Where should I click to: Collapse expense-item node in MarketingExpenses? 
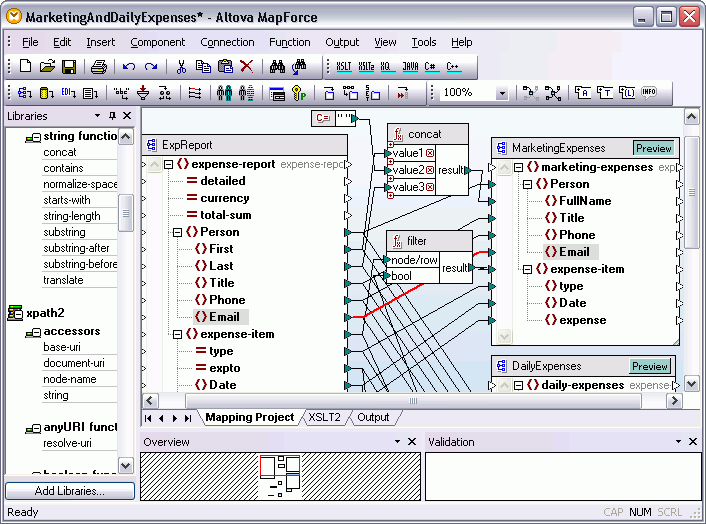(x=527, y=270)
